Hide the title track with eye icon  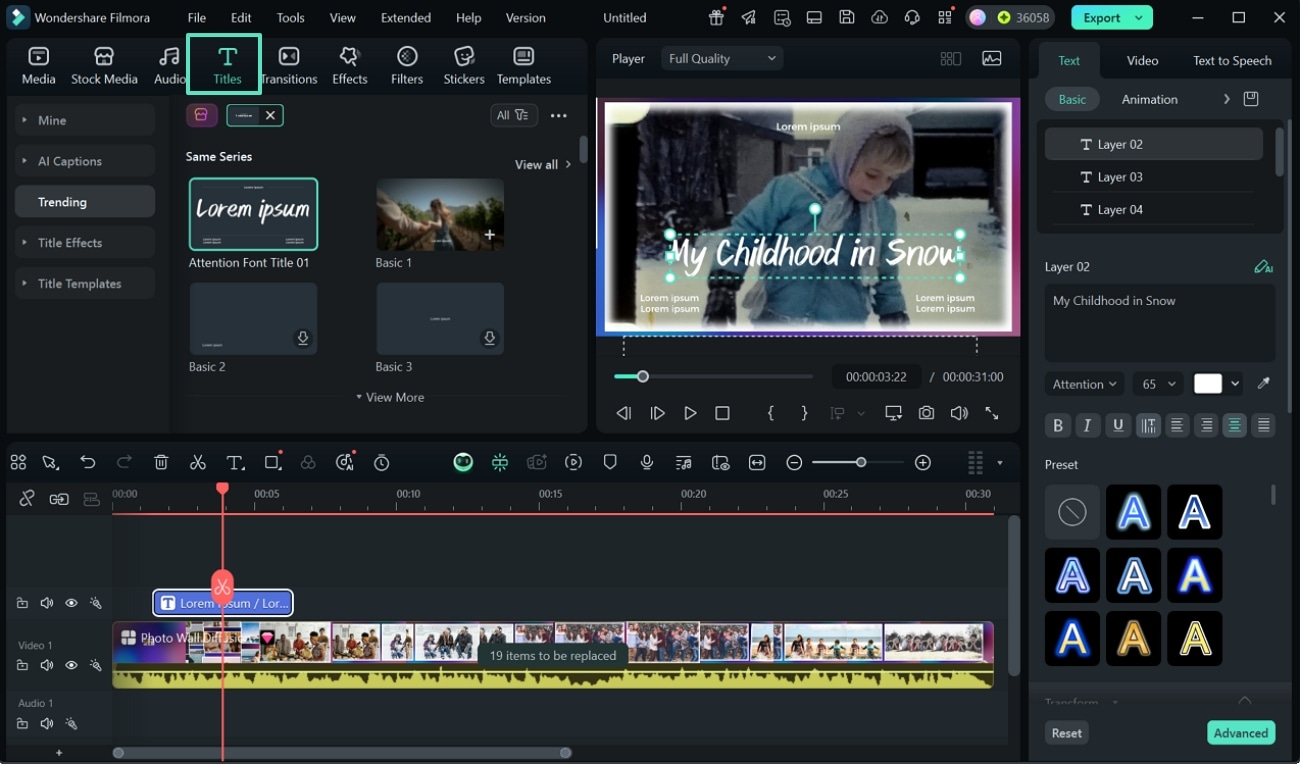coord(71,603)
